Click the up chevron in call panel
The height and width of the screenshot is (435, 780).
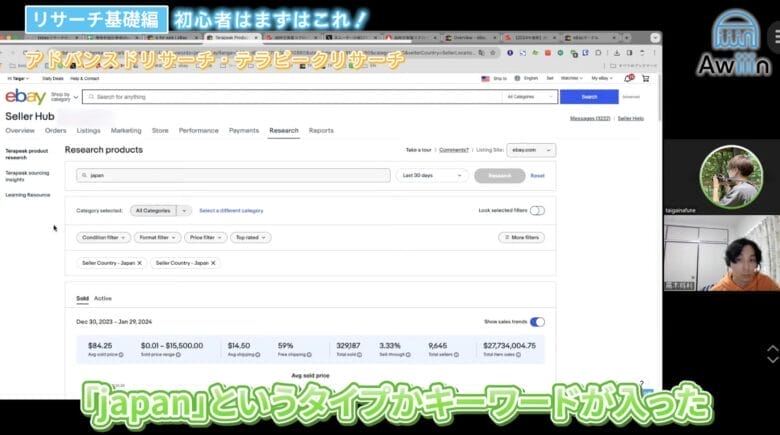coord(773,349)
